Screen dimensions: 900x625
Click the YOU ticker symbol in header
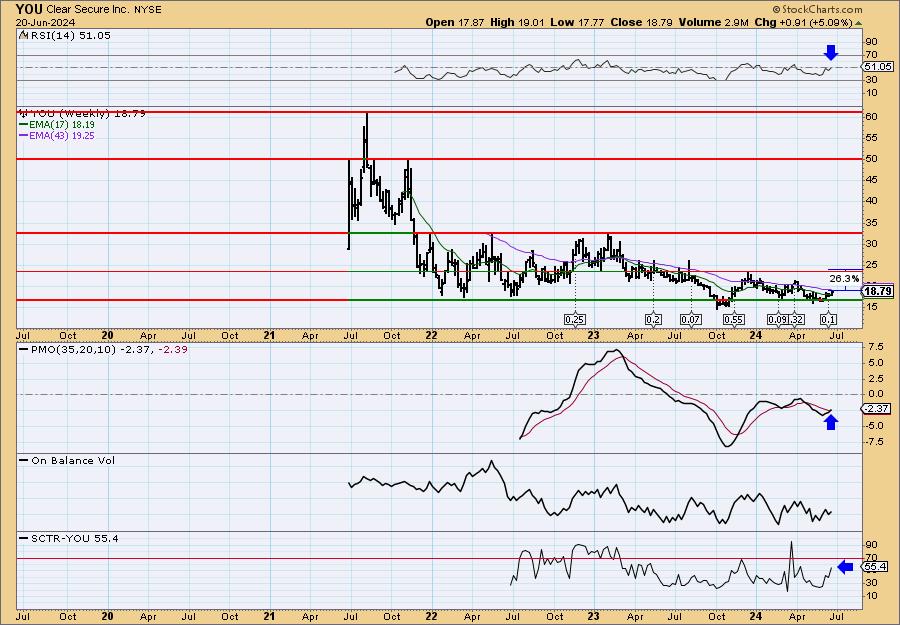point(29,9)
